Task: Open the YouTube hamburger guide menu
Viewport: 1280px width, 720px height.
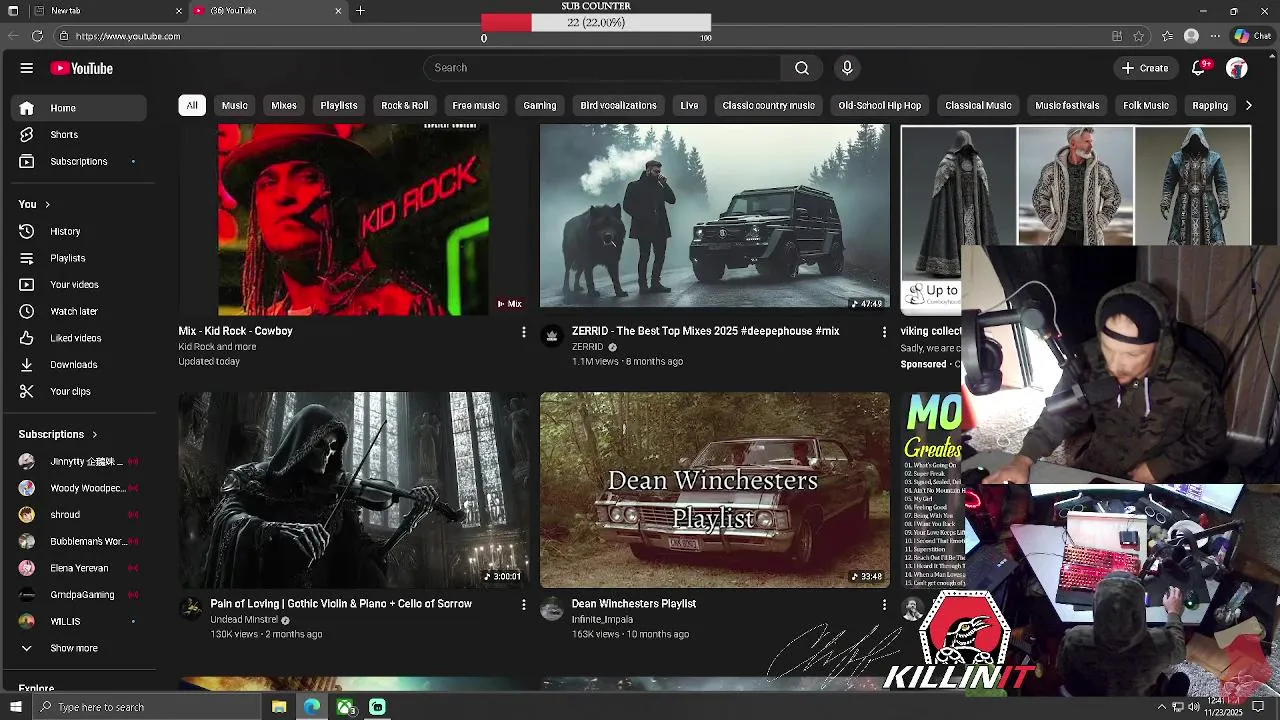Action: tap(27, 68)
